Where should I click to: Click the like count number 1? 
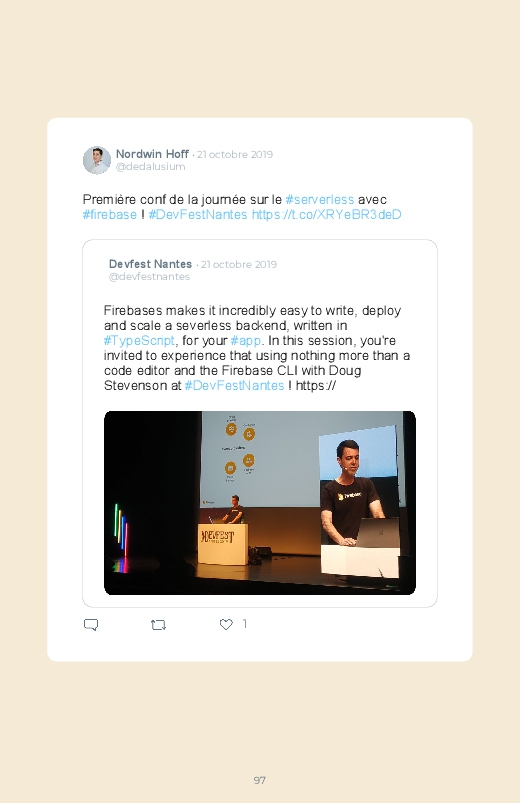coord(244,624)
